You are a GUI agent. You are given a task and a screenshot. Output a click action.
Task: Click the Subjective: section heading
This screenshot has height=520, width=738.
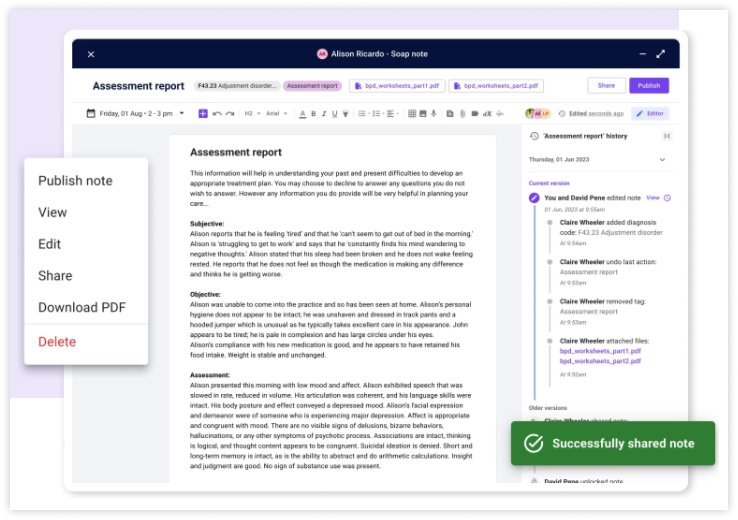(x=207, y=224)
